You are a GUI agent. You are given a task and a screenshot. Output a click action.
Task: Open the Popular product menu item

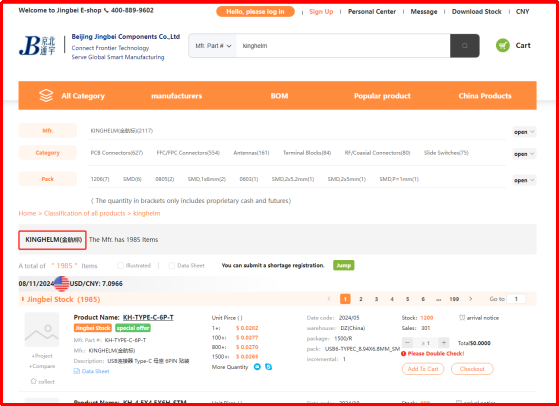tap(382, 96)
